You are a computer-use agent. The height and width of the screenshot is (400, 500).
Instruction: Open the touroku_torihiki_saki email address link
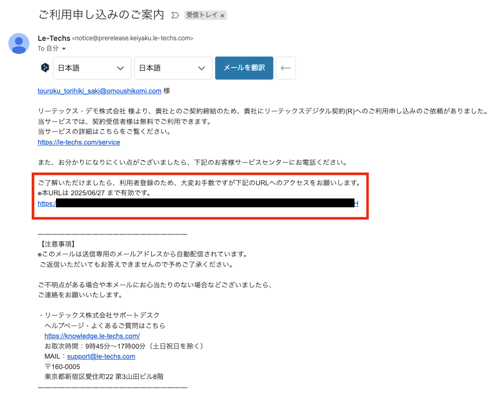tap(100, 91)
